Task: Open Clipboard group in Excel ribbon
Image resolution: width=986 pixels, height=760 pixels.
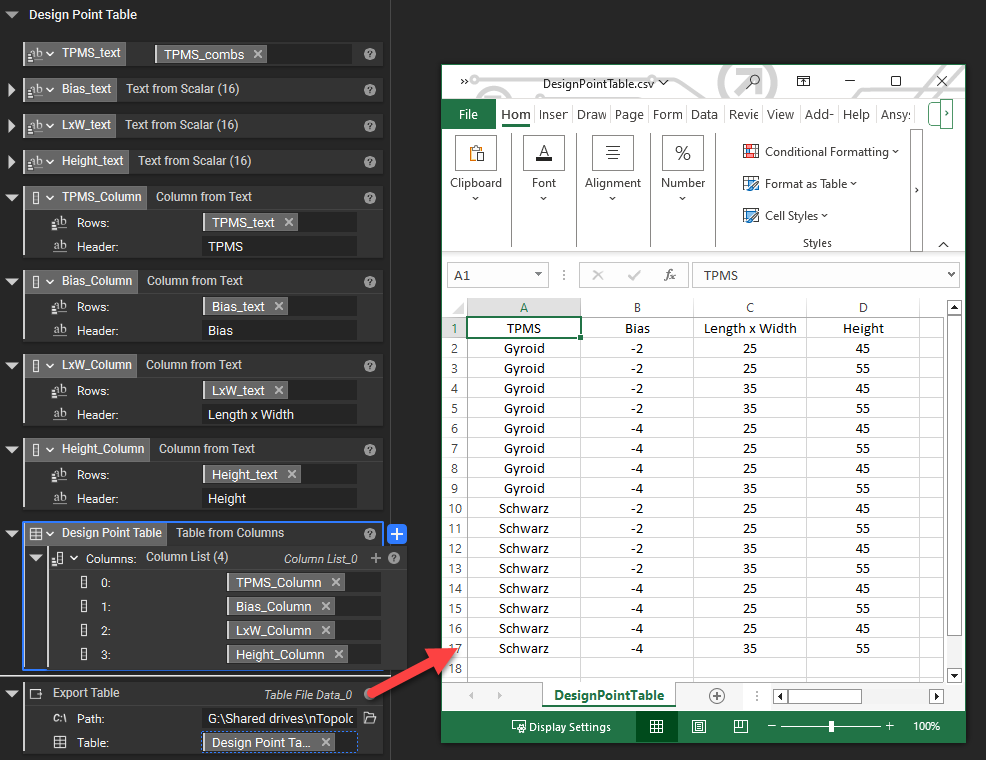Action: pyautogui.click(x=476, y=168)
